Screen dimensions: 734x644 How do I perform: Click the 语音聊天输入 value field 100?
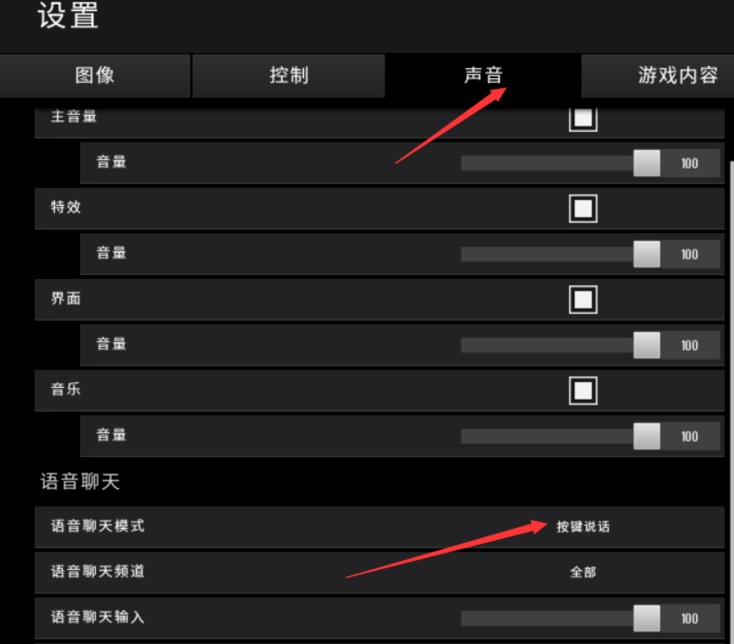click(690, 618)
